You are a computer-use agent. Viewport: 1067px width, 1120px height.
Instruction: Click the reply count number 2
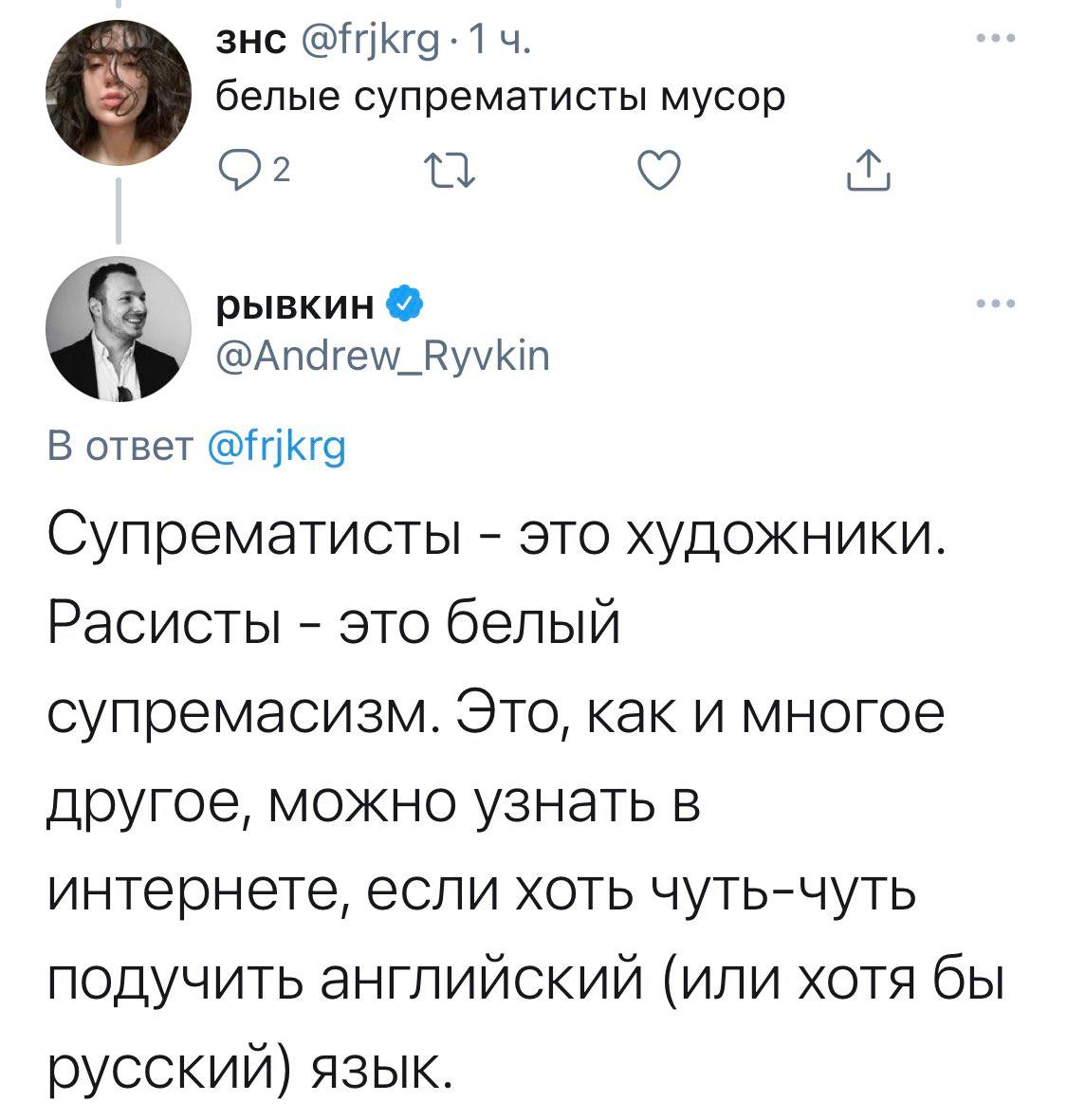(280, 171)
